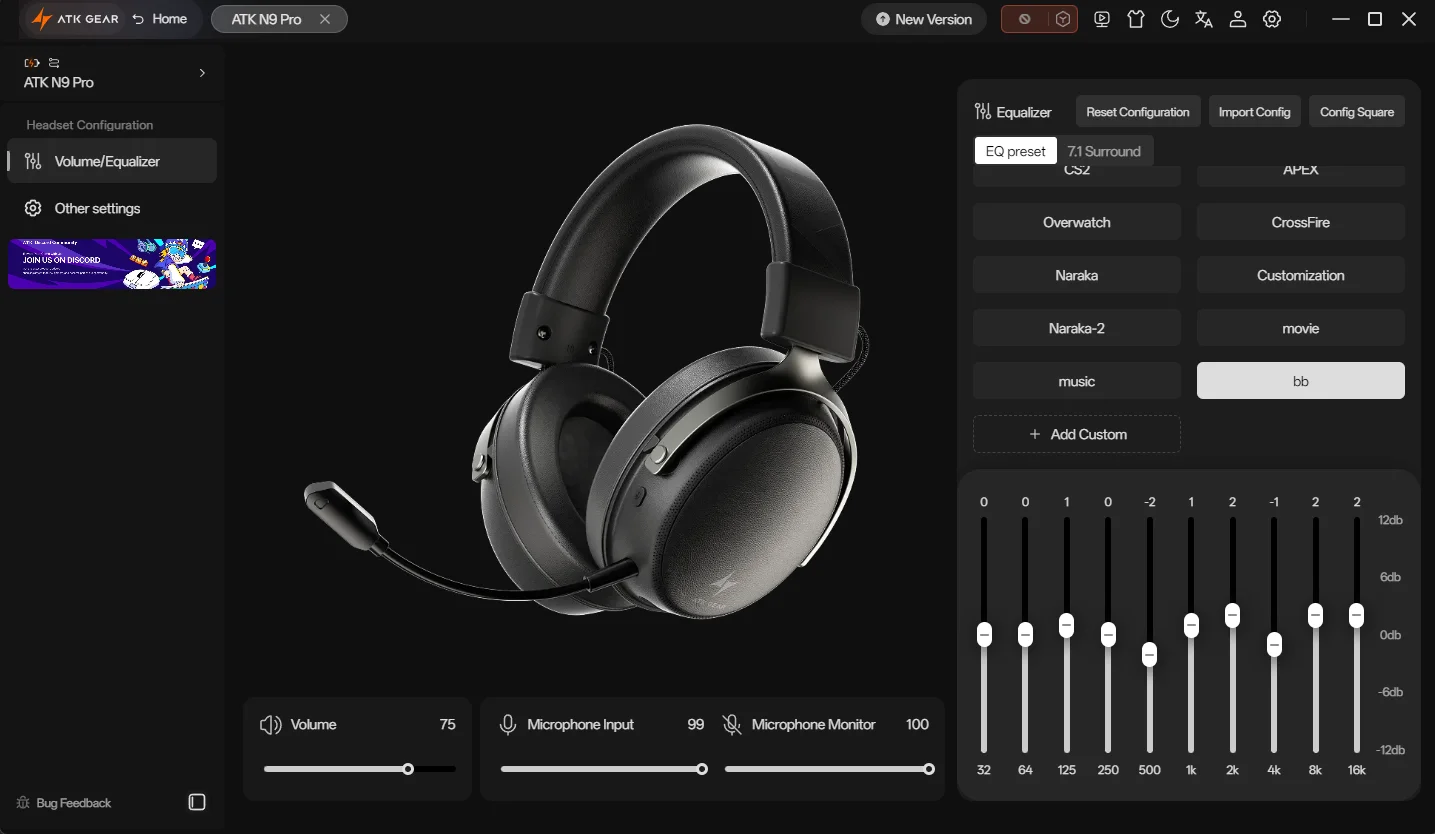The width and height of the screenshot is (1435, 834).
Task: Click the Join Us on Discord banner
Action: pyautogui.click(x=112, y=264)
